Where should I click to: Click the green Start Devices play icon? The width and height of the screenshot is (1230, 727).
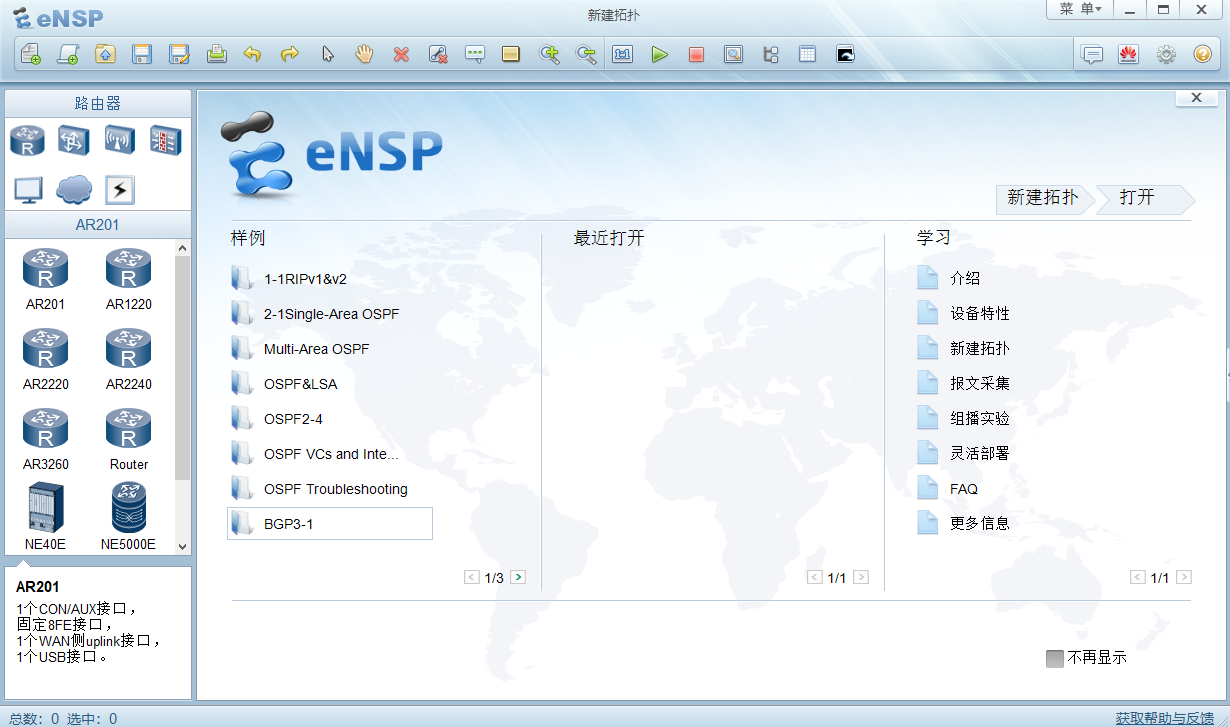coord(659,54)
